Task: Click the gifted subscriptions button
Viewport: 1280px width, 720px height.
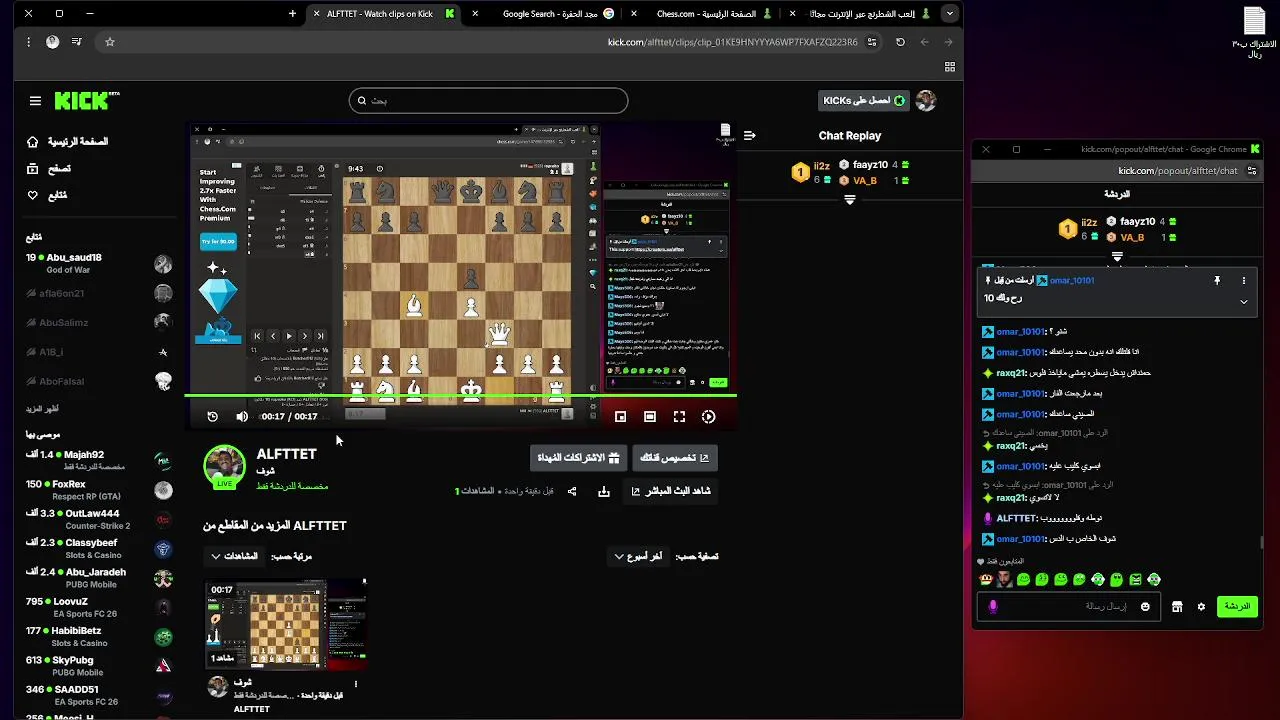Action: (578, 458)
